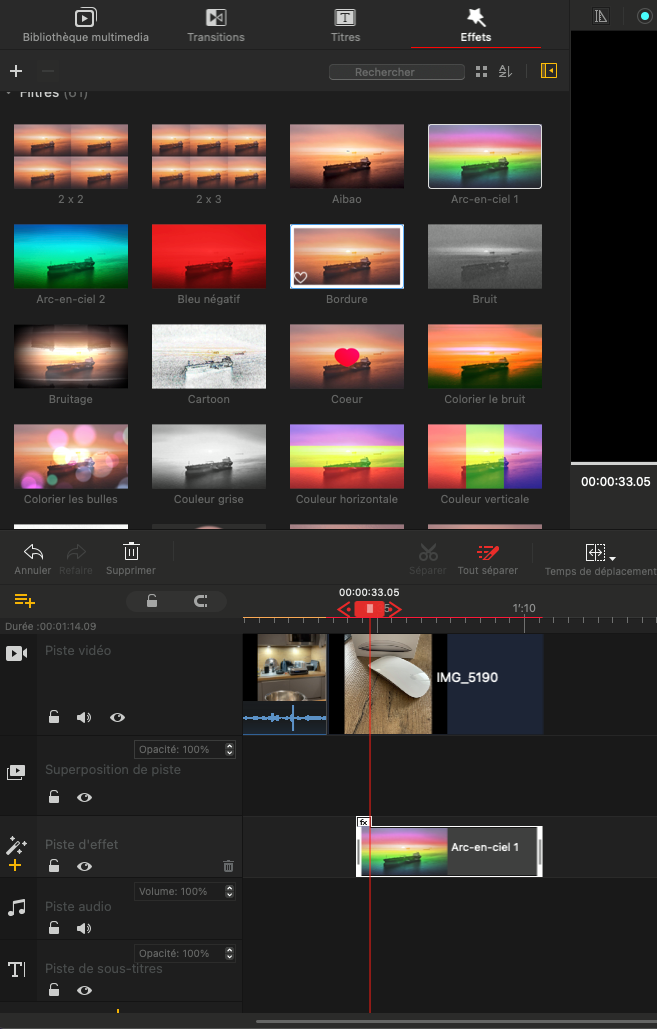The width and height of the screenshot is (657, 1029).
Task: Pick the Coeur filter
Action: click(347, 356)
